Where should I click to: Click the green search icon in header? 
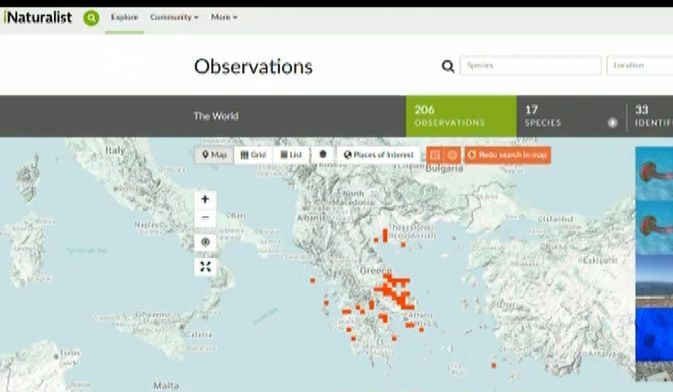click(91, 18)
